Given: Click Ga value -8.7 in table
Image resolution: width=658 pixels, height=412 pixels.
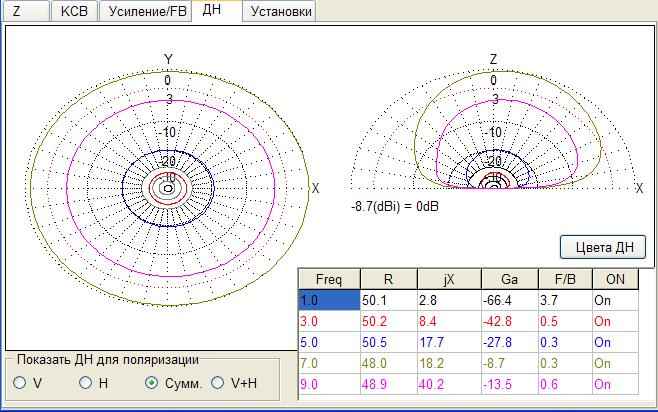Looking at the screenshot, I should (x=509, y=363).
